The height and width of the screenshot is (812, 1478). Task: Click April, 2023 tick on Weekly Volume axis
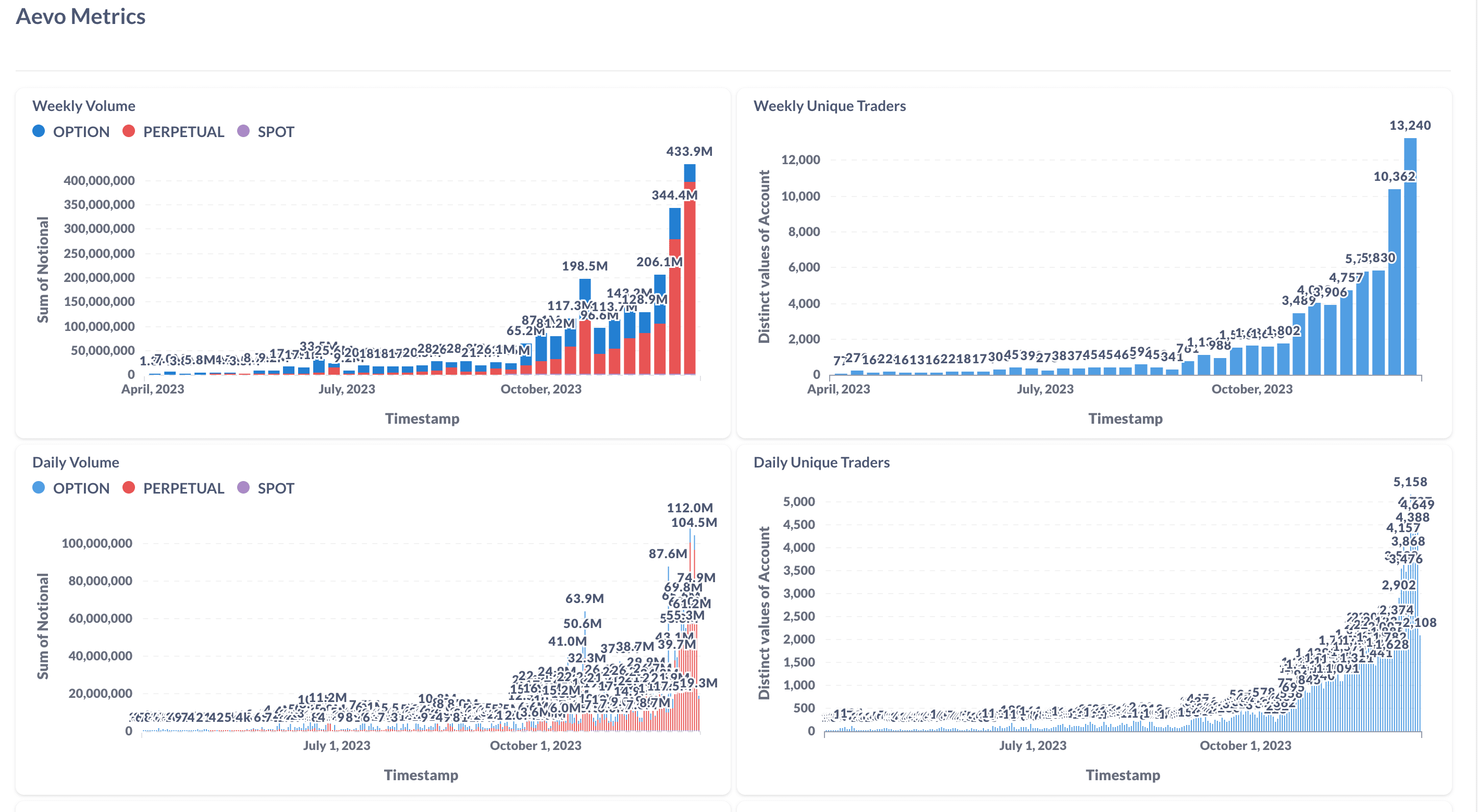pyautogui.click(x=153, y=389)
